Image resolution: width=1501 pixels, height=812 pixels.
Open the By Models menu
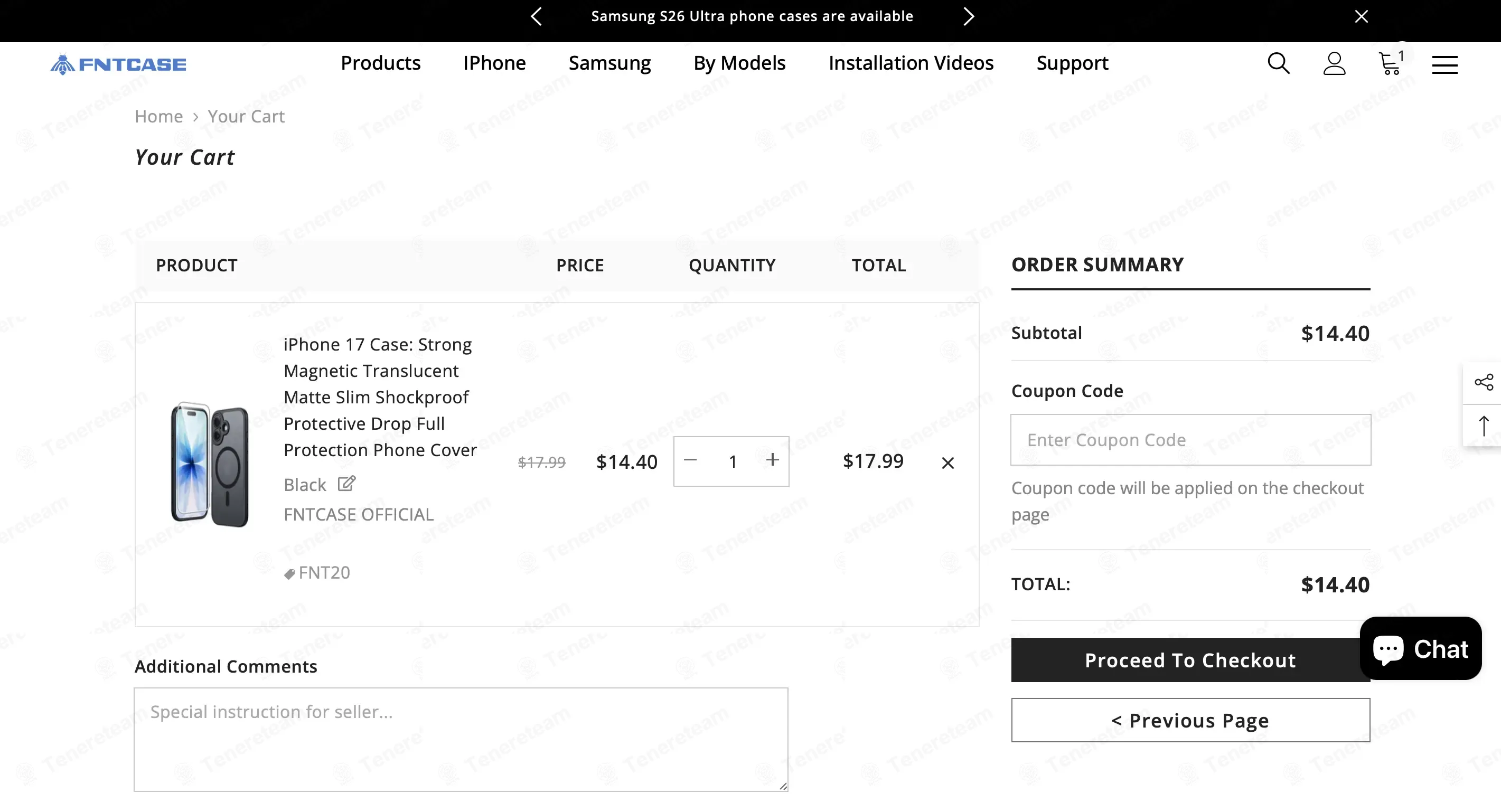click(739, 63)
